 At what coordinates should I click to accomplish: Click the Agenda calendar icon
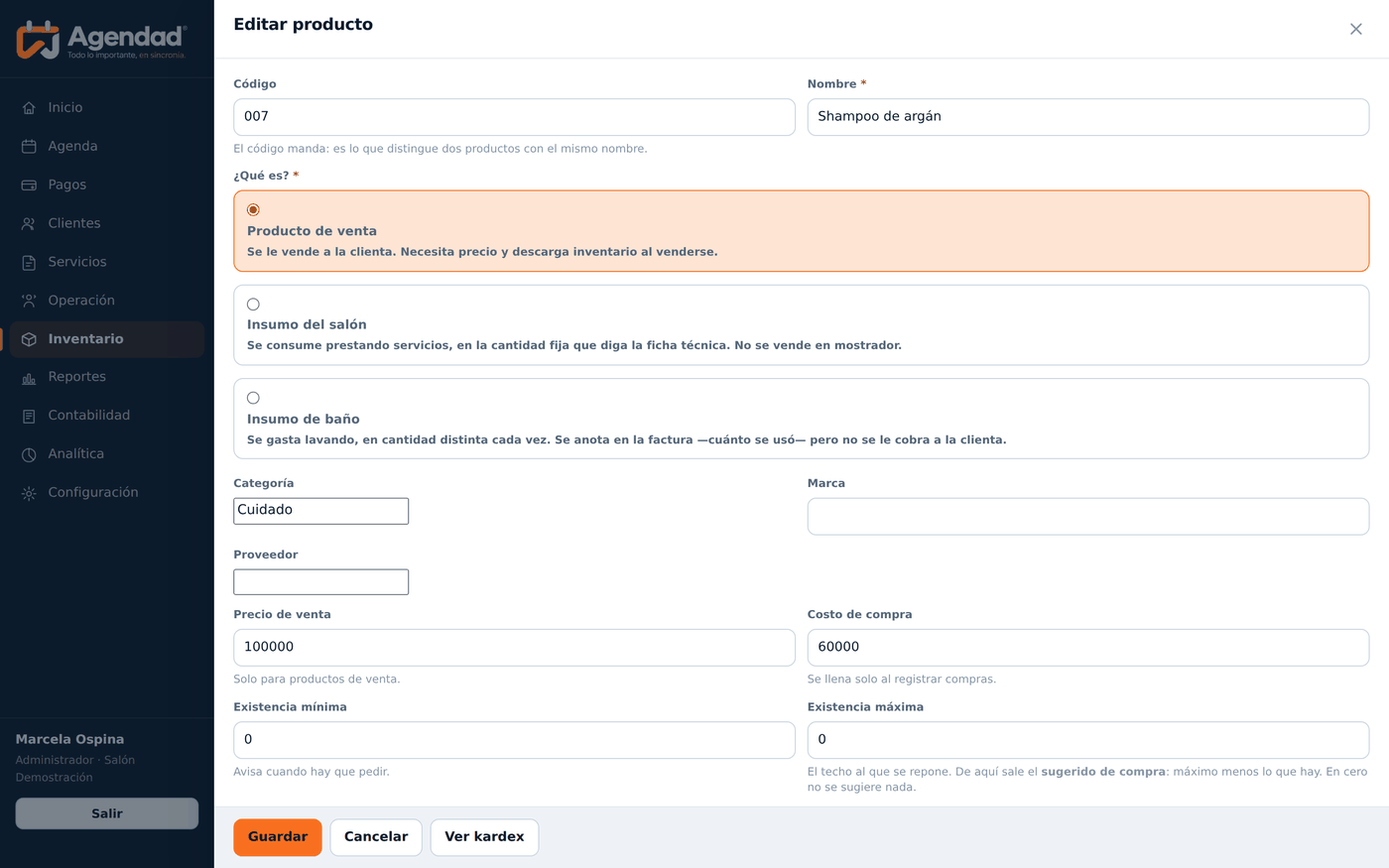[x=29, y=147]
